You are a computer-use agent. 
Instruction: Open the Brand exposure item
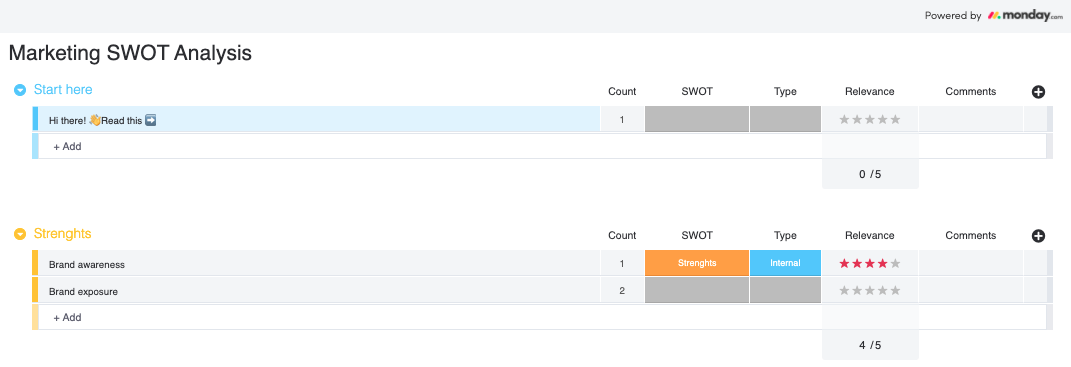coord(83,292)
